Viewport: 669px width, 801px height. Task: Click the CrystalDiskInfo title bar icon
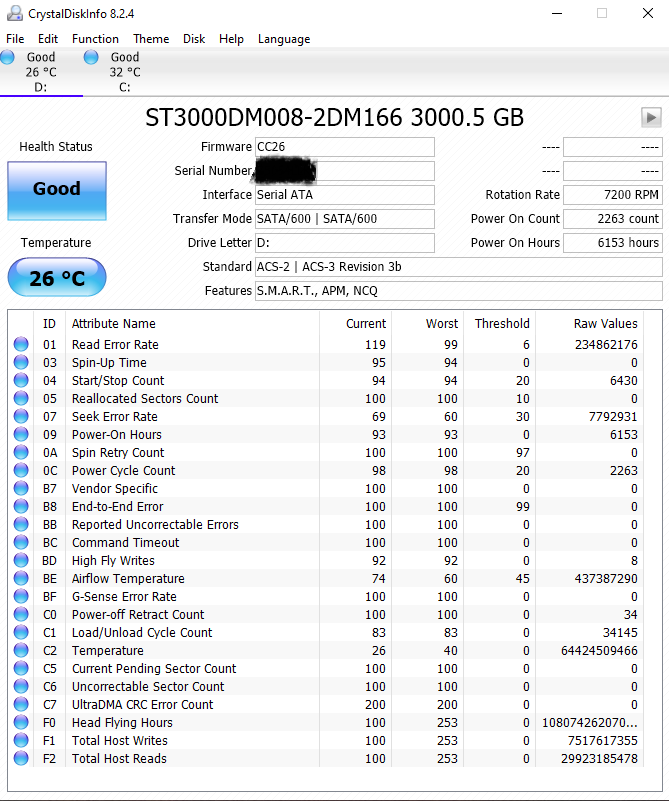pos(14,13)
